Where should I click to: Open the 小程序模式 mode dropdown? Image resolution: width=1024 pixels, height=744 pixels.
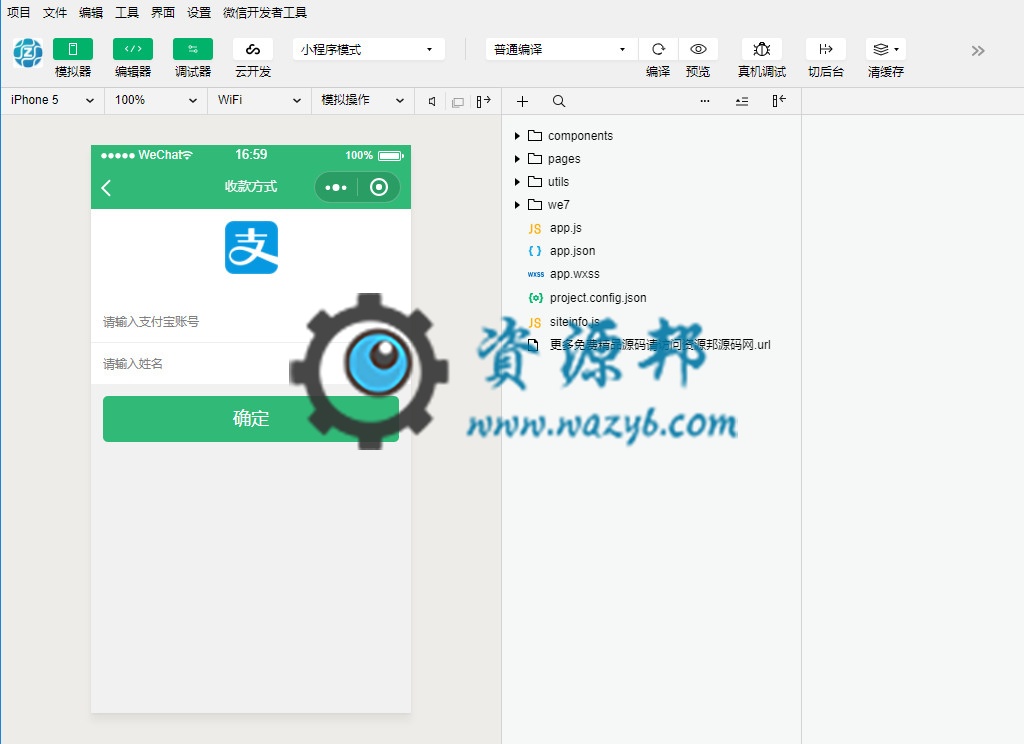click(x=368, y=49)
